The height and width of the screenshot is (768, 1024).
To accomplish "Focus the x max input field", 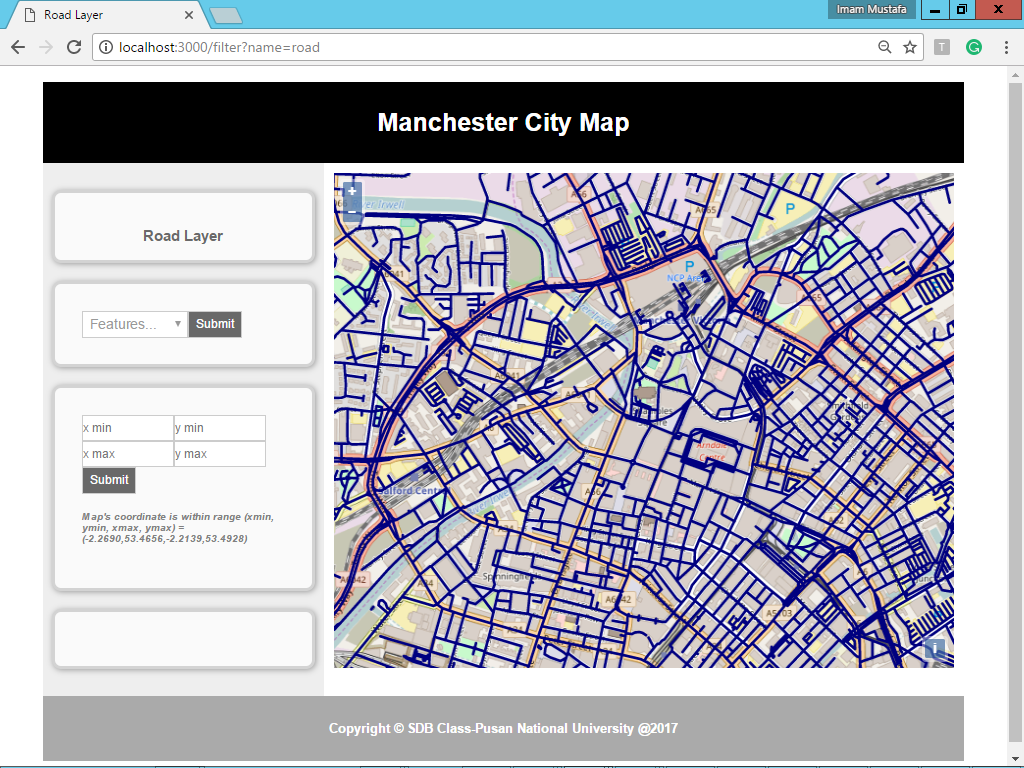I will coord(128,454).
